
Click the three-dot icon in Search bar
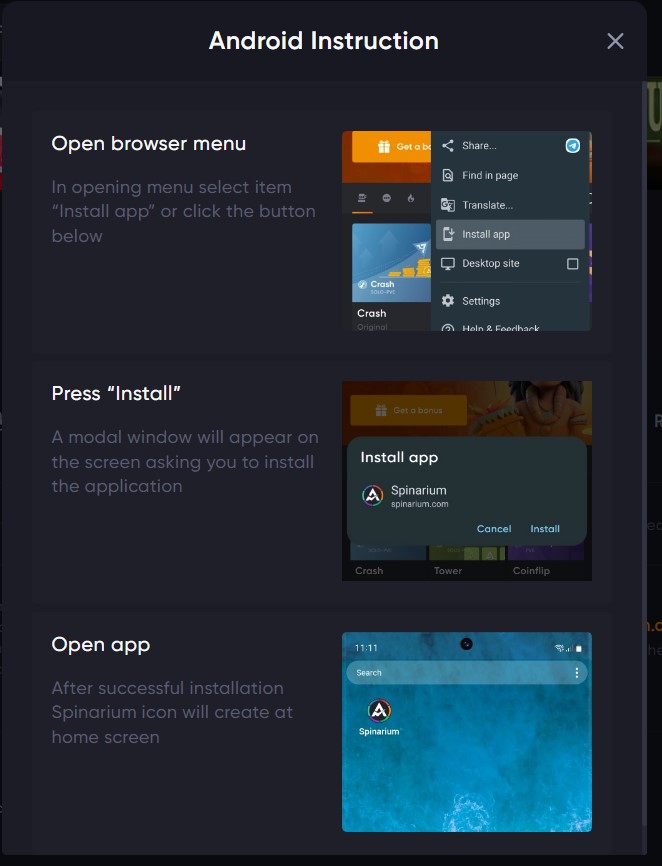576,673
